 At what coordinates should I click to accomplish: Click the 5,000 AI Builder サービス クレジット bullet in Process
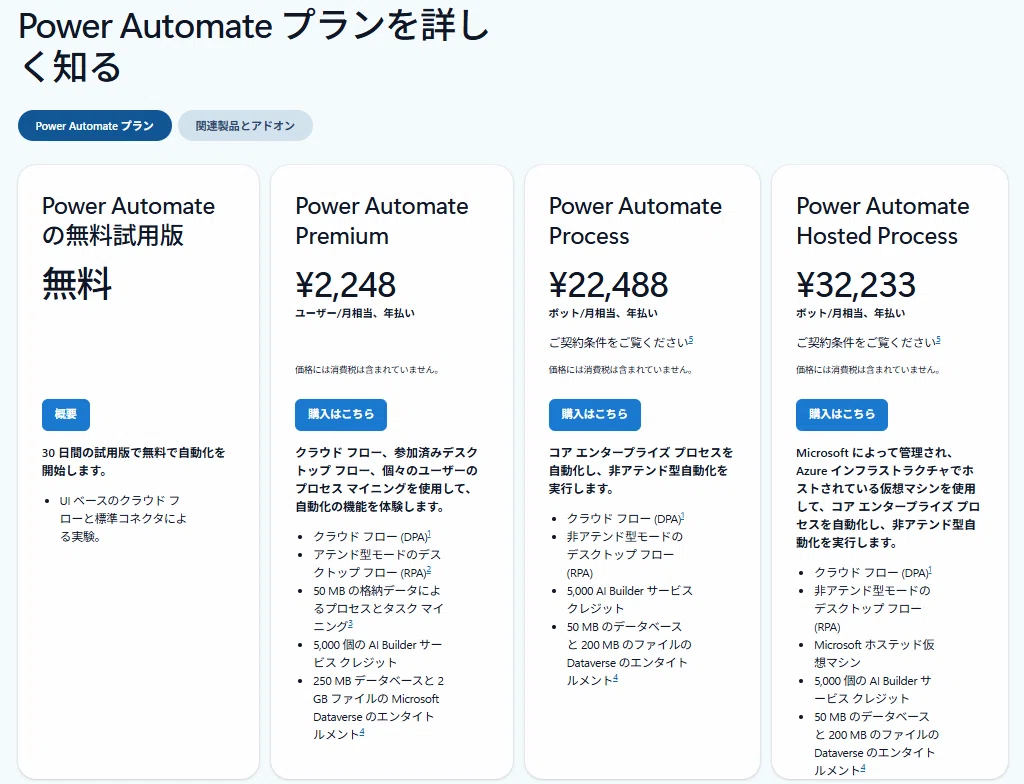tap(630, 600)
